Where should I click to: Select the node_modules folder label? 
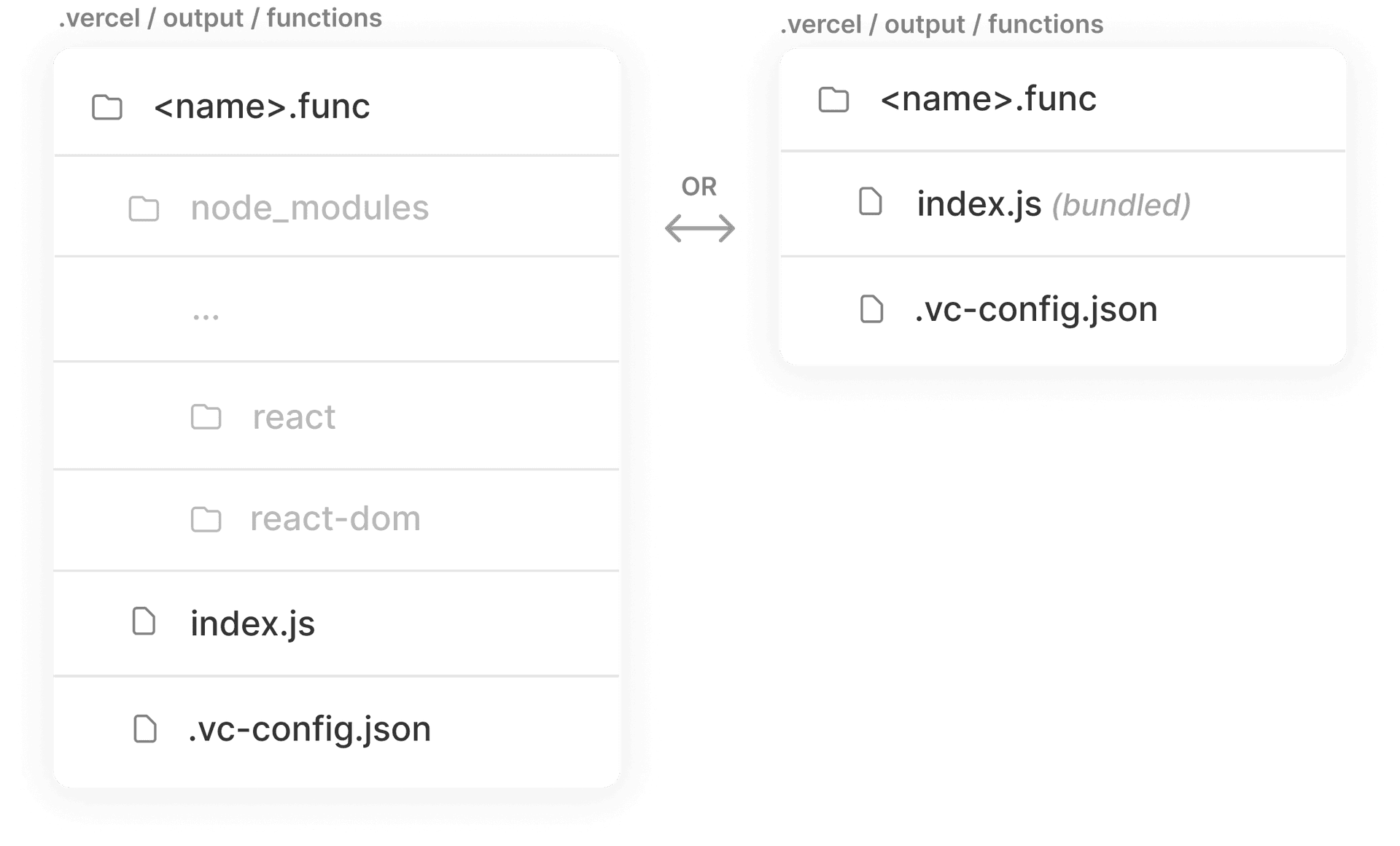[x=309, y=208]
